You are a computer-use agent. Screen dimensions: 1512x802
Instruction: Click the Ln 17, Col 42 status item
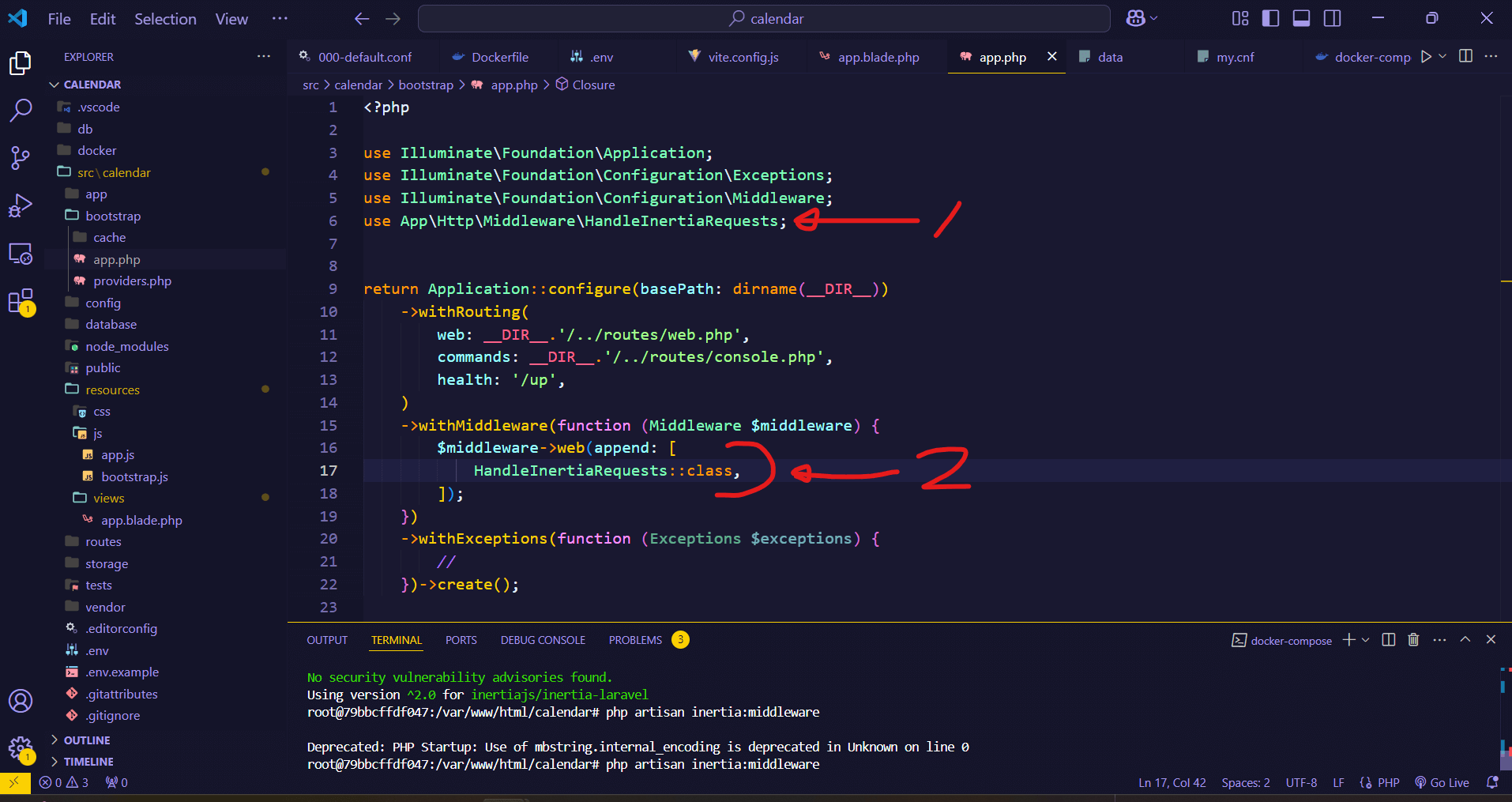[x=1172, y=782]
